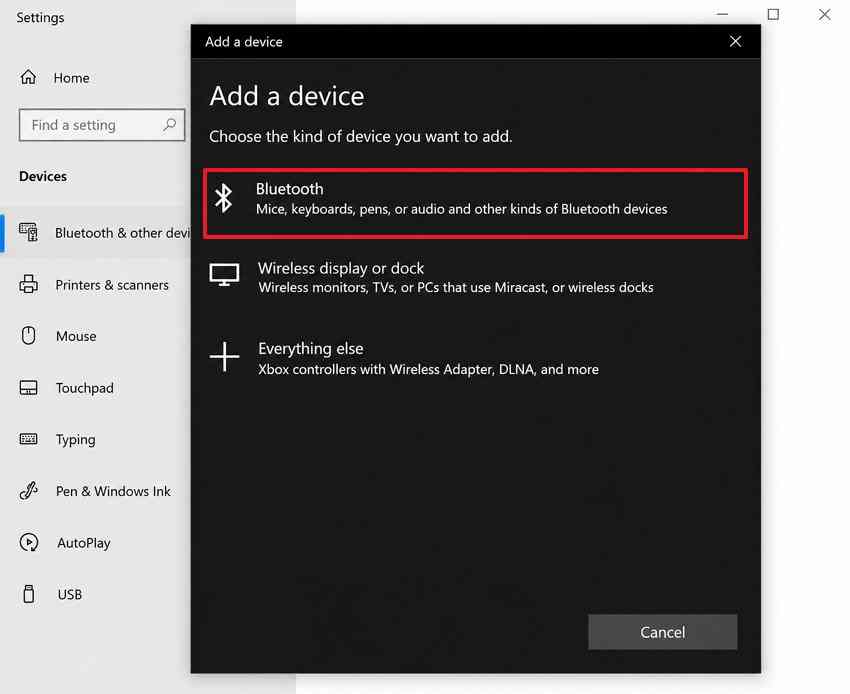This screenshot has height=694, width=850.
Task: Open the Printers & scanners section
Action: click(112, 285)
